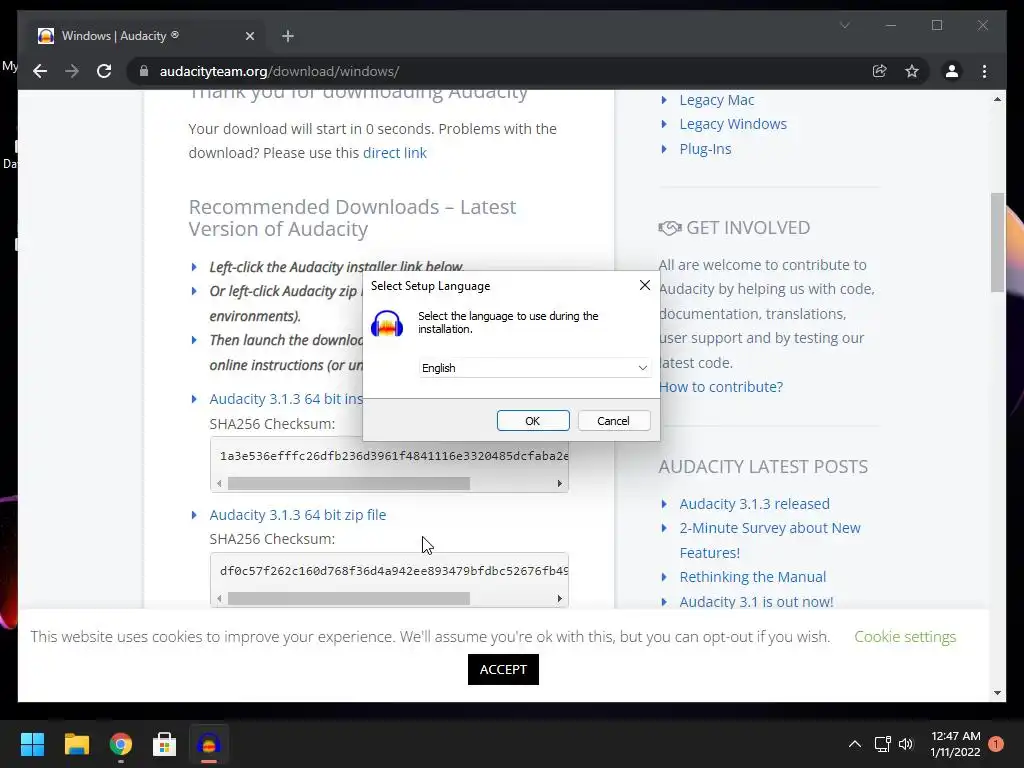Click Audacity 3.1.3 64 bit installer link
The image size is (1024, 768).
pyautogui.click(x=286, y=399)
